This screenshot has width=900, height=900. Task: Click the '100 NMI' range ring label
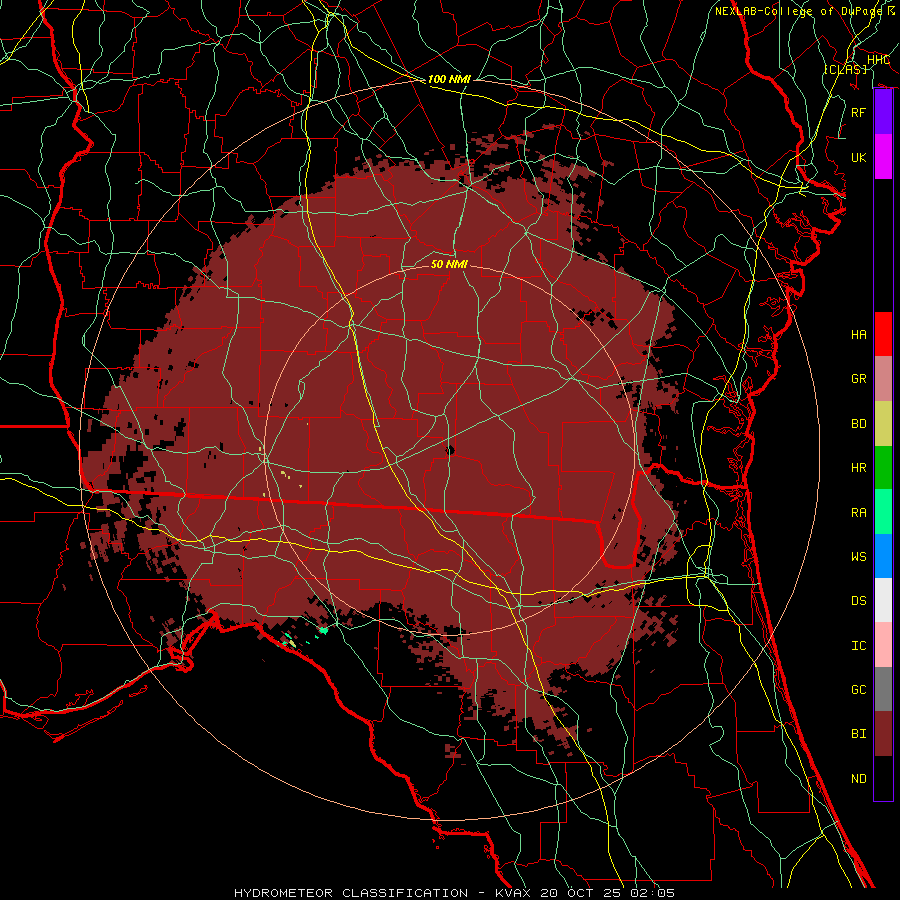[x=449, y=79]
